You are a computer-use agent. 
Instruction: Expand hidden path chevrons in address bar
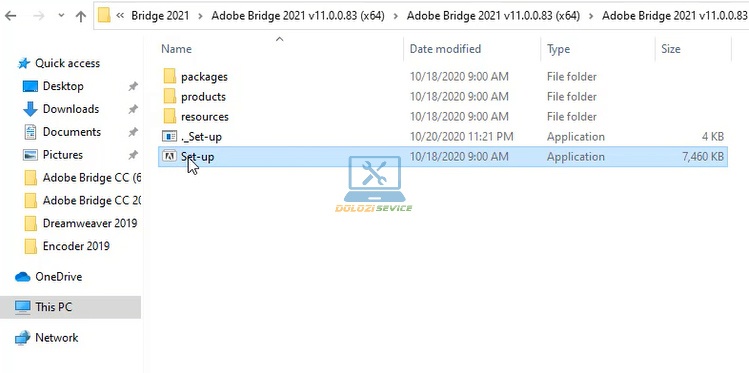(120, 16)
